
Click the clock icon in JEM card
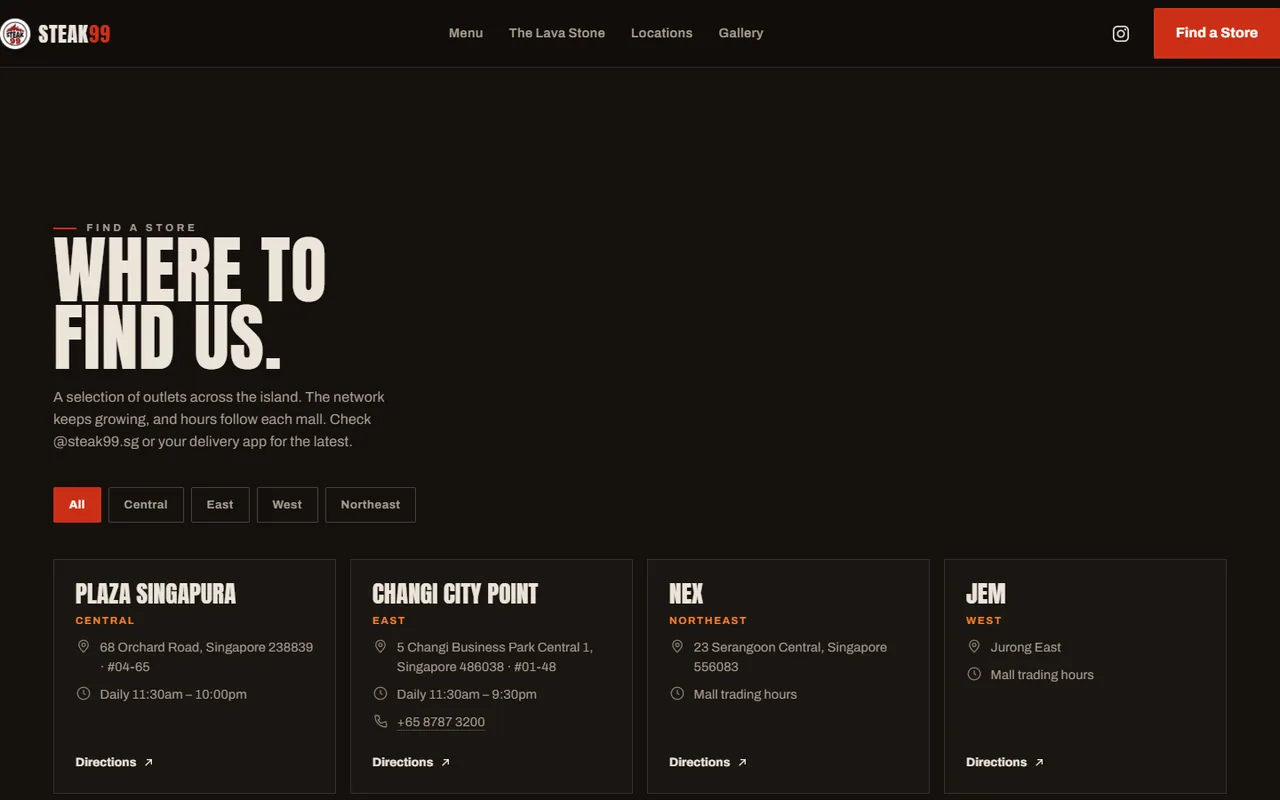[974, 674]
